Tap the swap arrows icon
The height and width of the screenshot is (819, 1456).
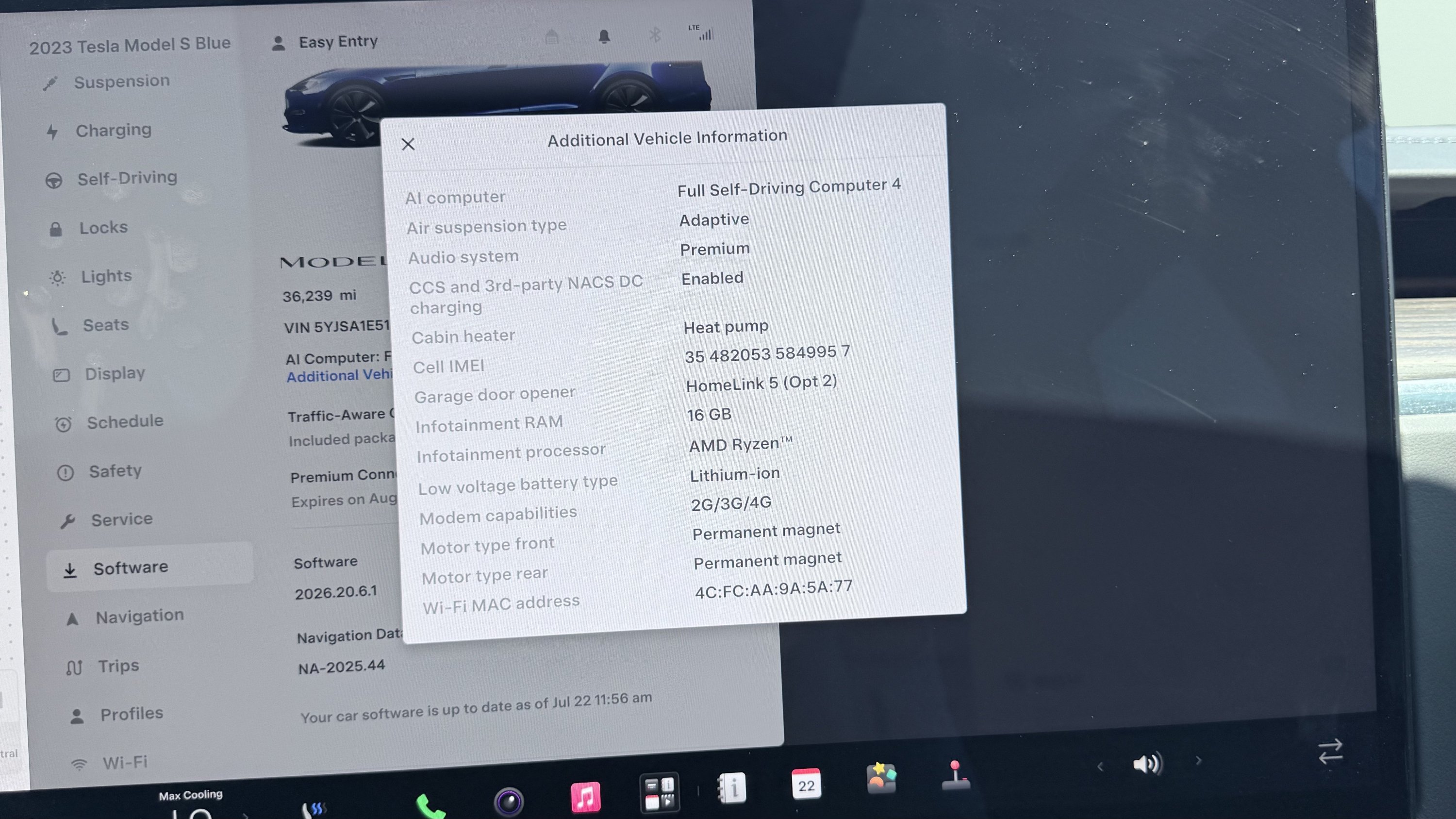[x=1330, y=752]
